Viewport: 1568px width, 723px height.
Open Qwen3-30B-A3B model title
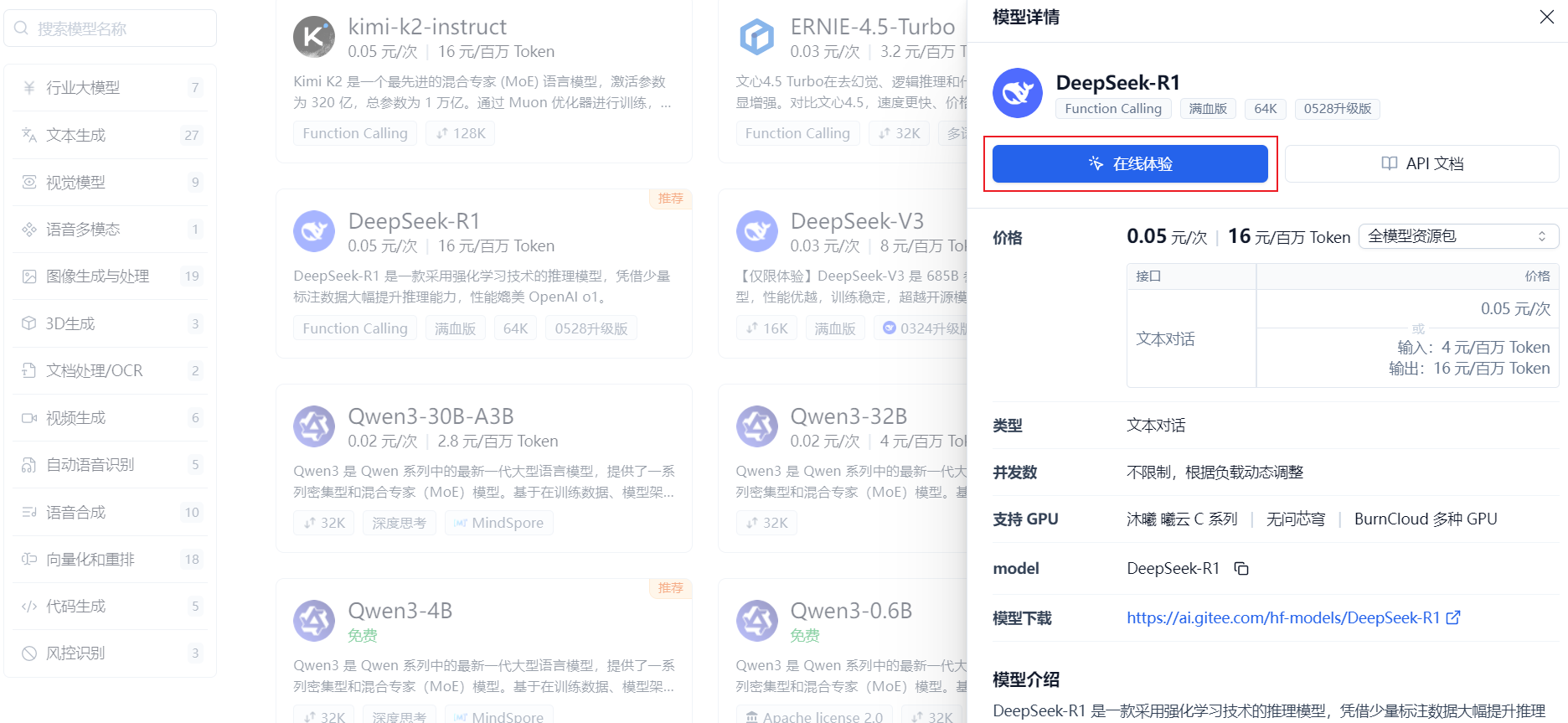tap(431, 416)
